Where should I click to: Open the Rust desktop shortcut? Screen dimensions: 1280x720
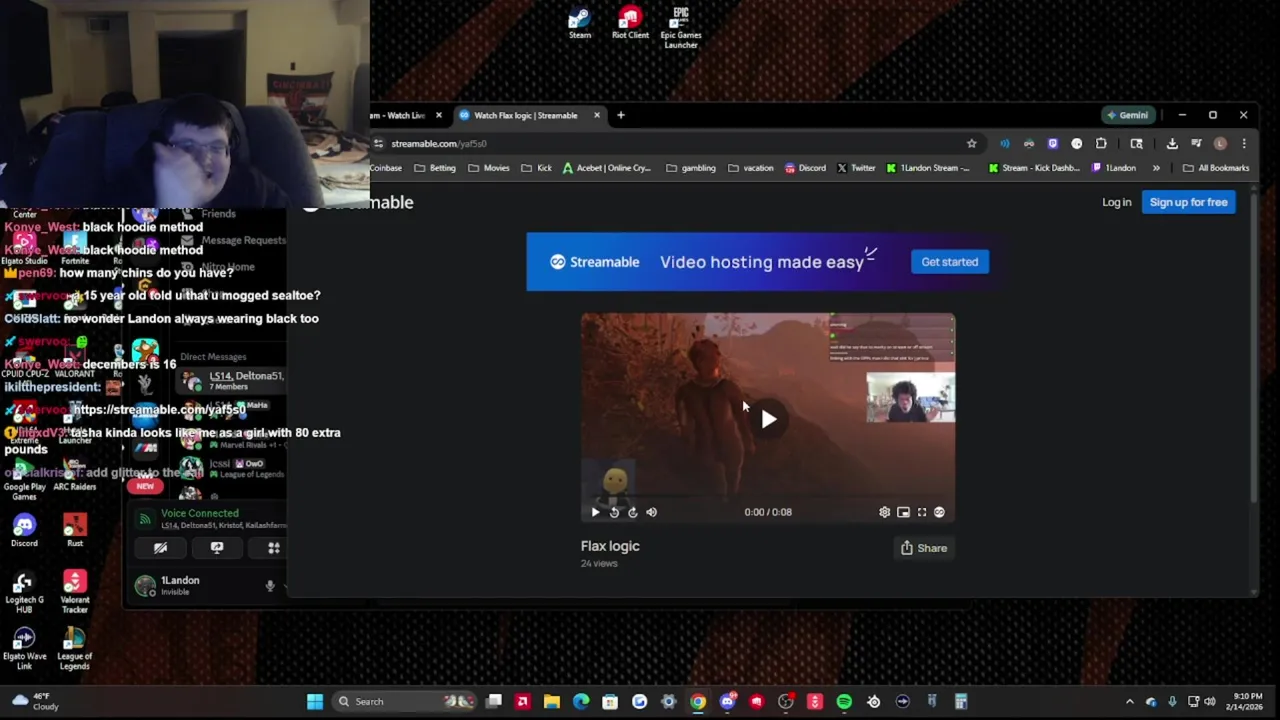coord(75,530)
